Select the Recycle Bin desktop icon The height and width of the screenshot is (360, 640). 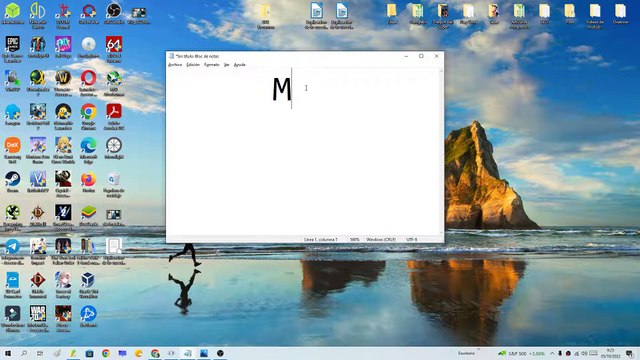(114, 183)
